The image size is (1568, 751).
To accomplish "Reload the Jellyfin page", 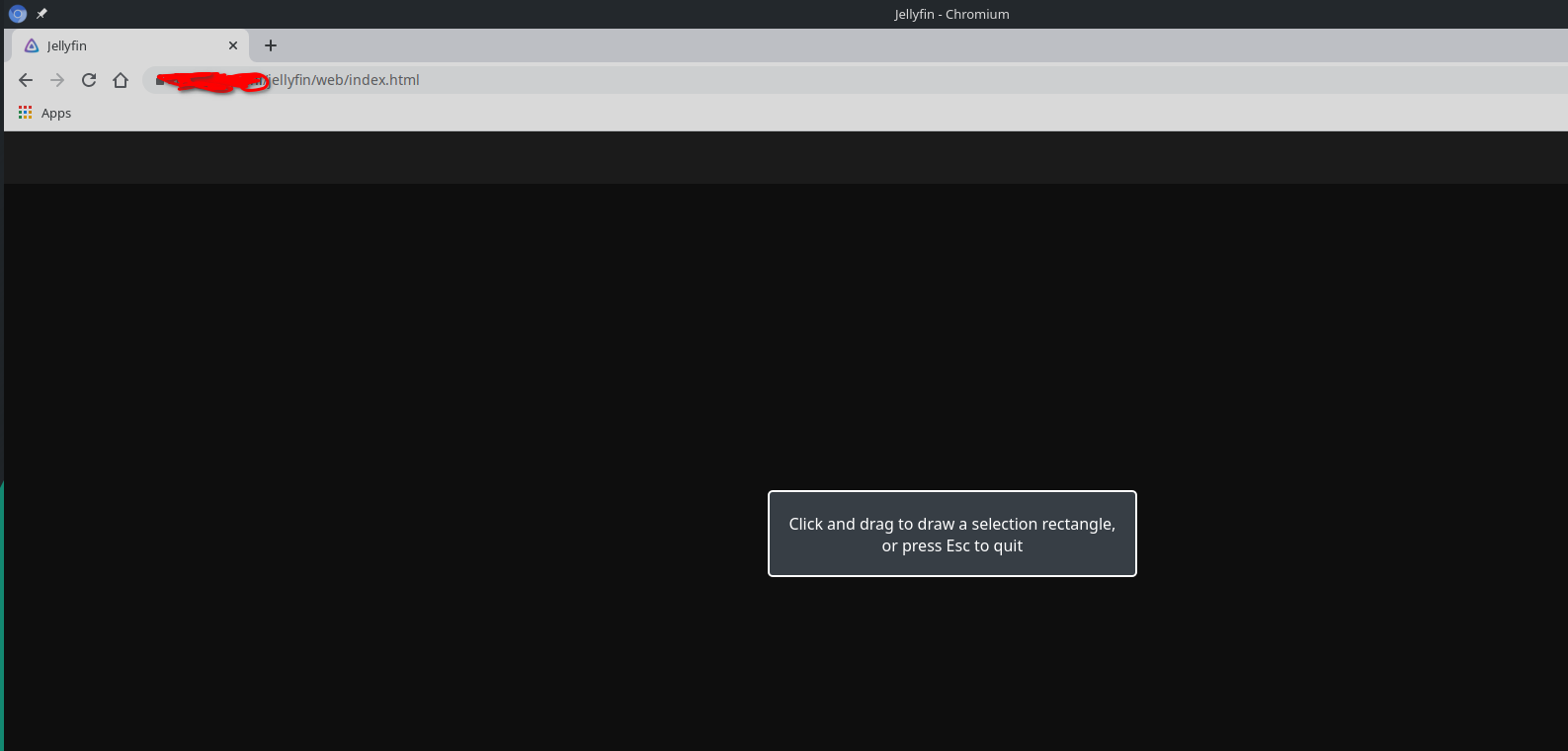I will tap(89, 80).
